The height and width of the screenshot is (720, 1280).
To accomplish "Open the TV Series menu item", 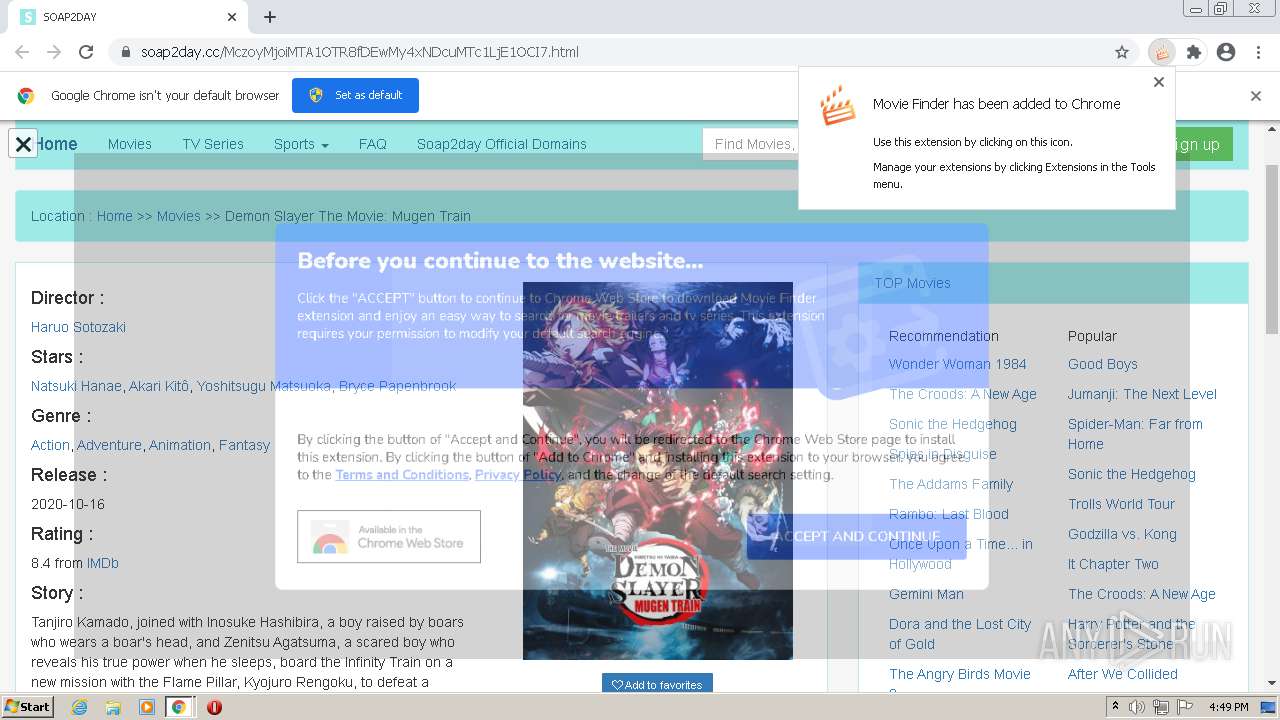I will [213, 144].
